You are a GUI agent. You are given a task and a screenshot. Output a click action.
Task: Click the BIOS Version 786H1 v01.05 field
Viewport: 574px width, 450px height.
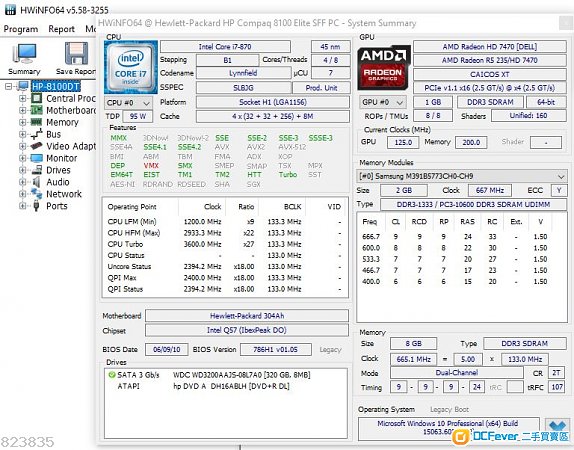(276, 349)
